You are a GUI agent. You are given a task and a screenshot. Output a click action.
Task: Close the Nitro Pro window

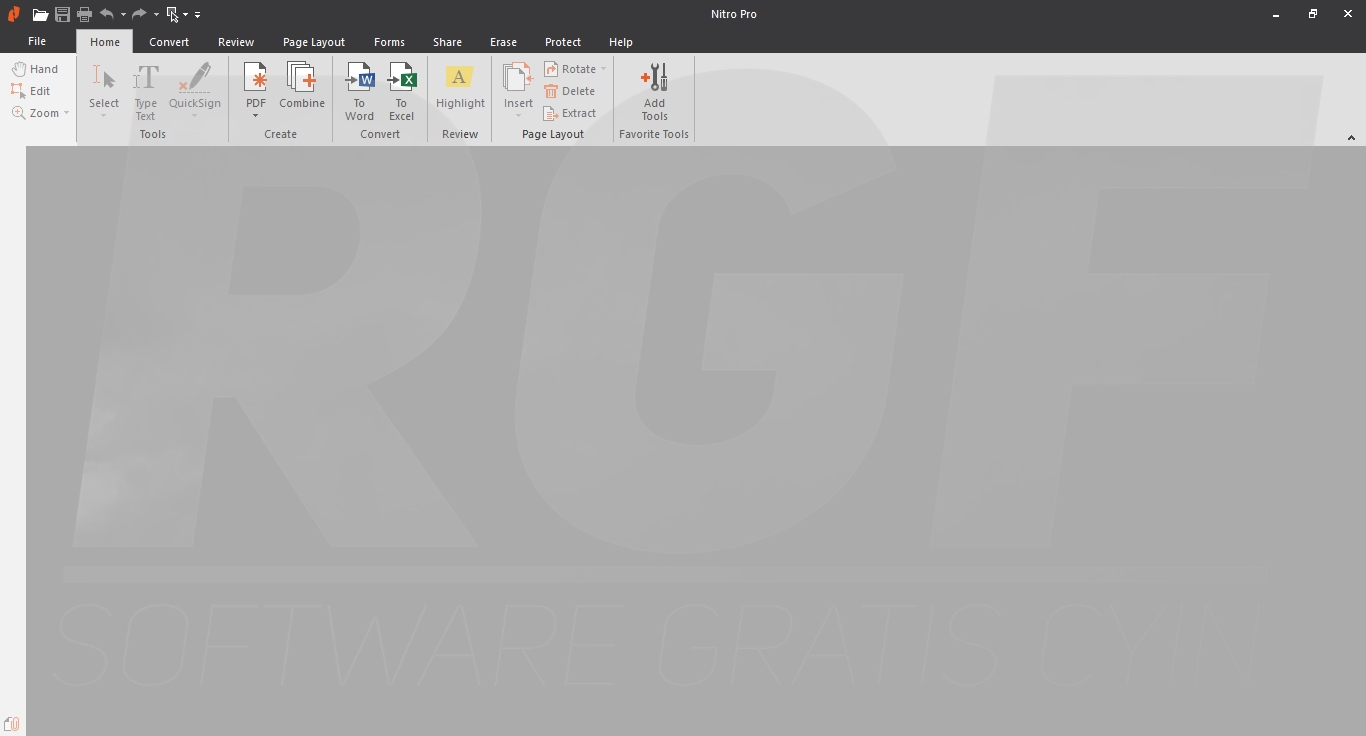(x=1348, y=14)
